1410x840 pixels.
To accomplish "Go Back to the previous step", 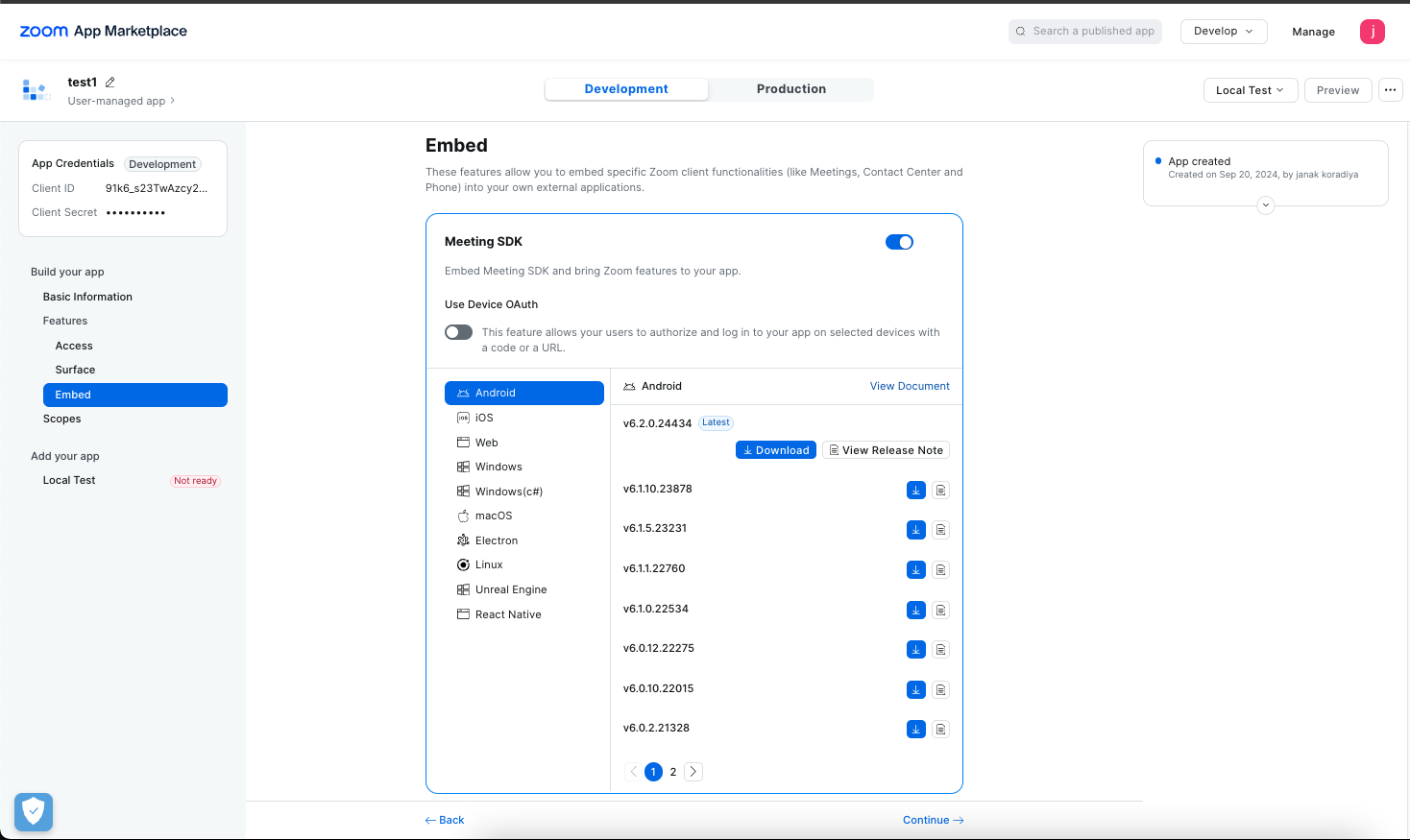I will 445,821.
